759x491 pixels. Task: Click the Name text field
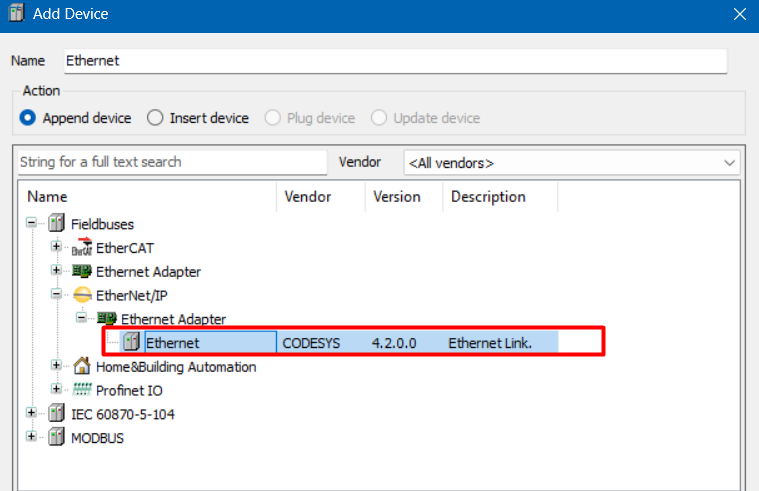tap(394, 61)
